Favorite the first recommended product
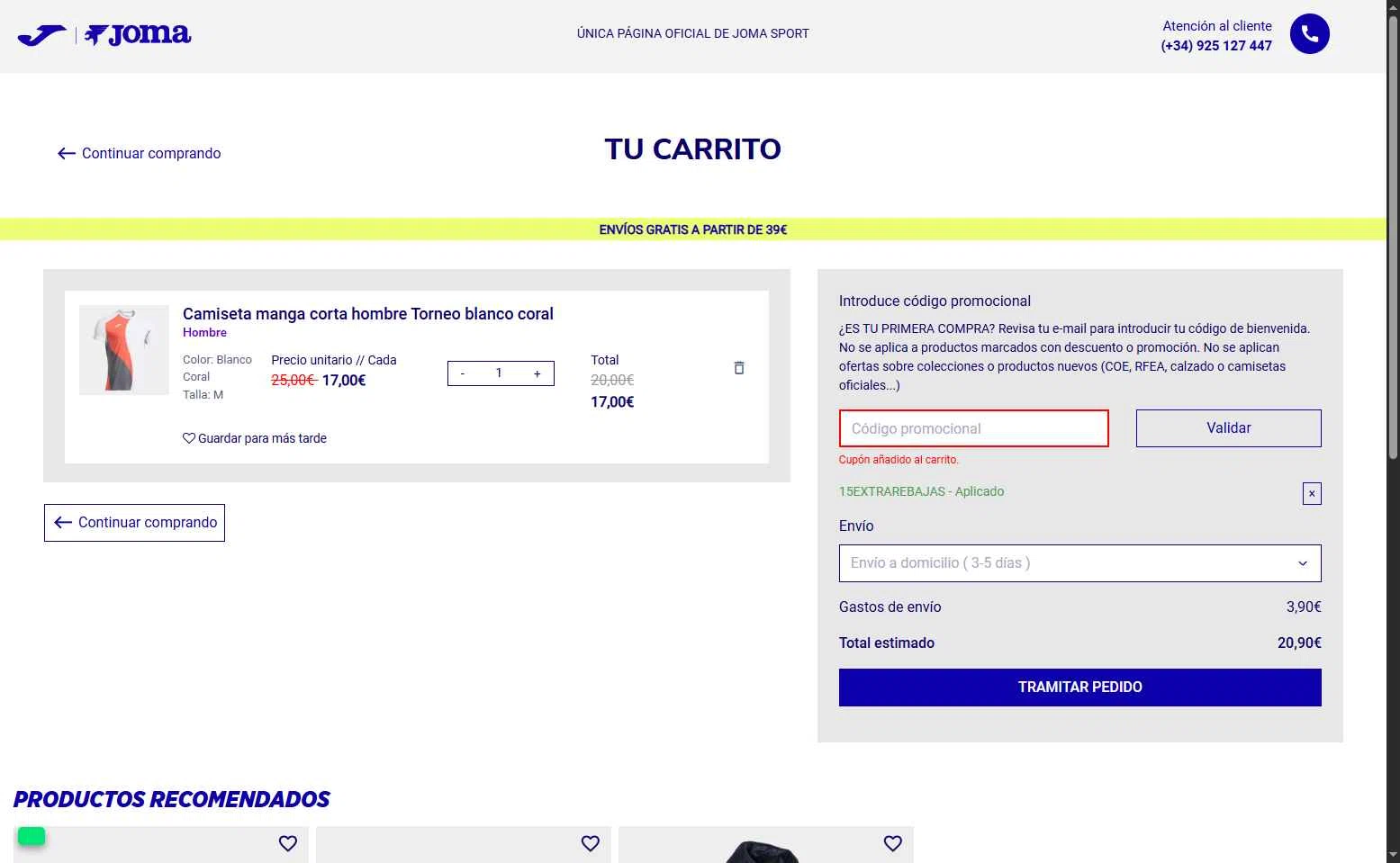This screenshot has width=1400, height=863. [x=288, y=843]
